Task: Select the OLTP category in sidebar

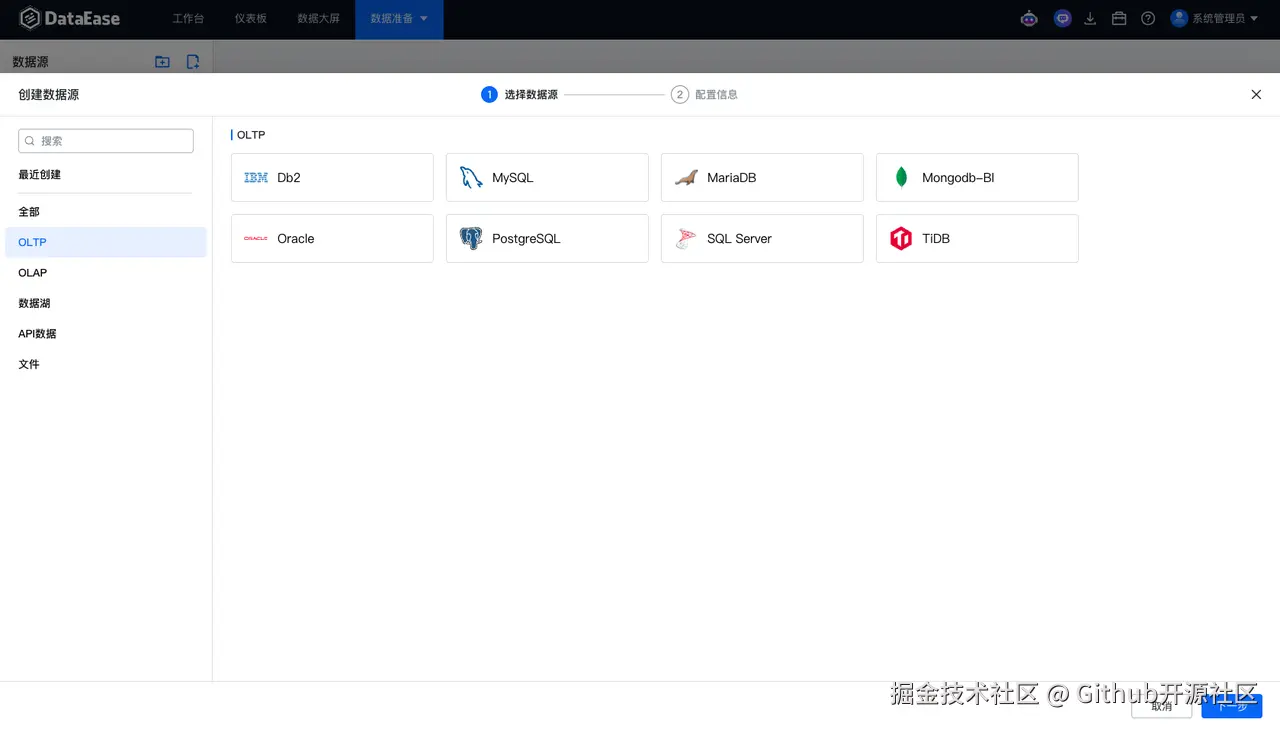Action: (105, 242)
